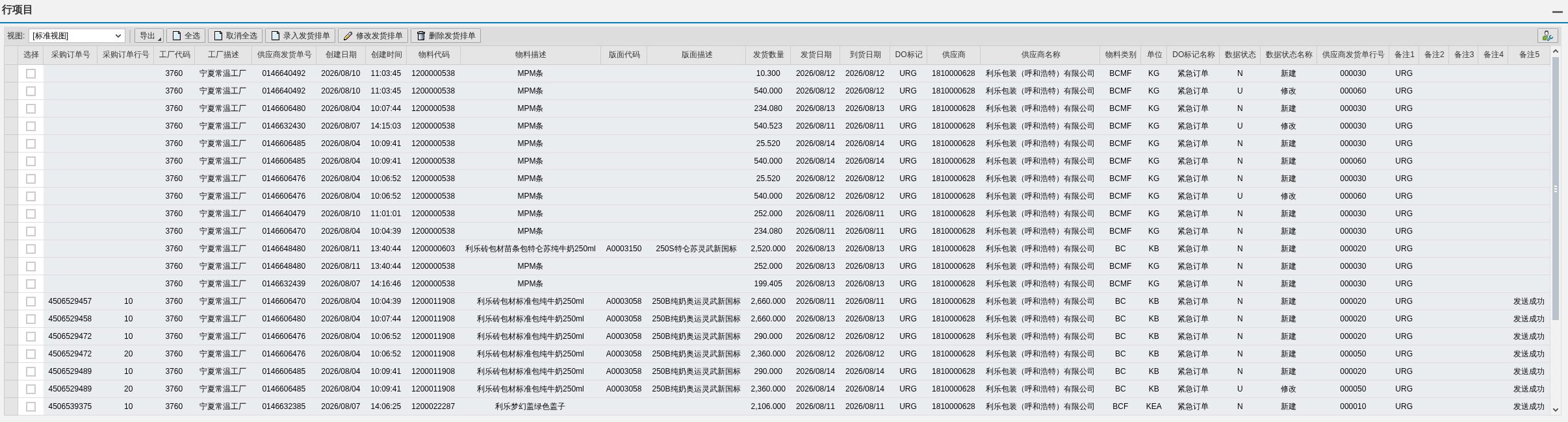
Task: Open the 视图 [标准视图] dropdown
Action: click(77, 36)
